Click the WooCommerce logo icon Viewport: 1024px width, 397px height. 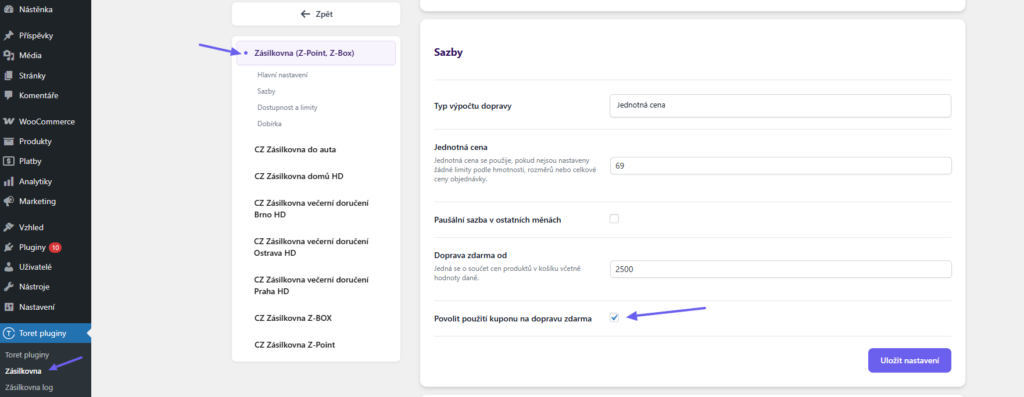pyautogui.click(x=9, y=121)
